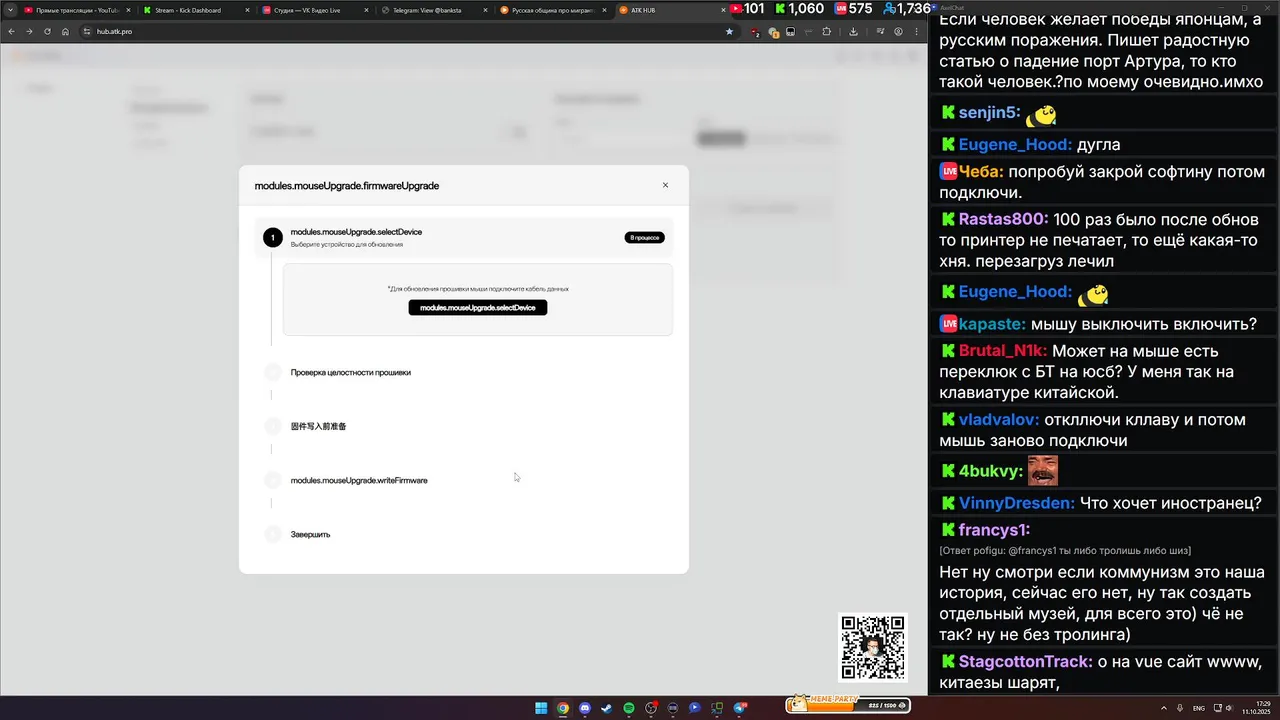This screenshot has height=720, width=1280.
Task: Click senjin5's duck emote in chat
Action: (1041, 116)
